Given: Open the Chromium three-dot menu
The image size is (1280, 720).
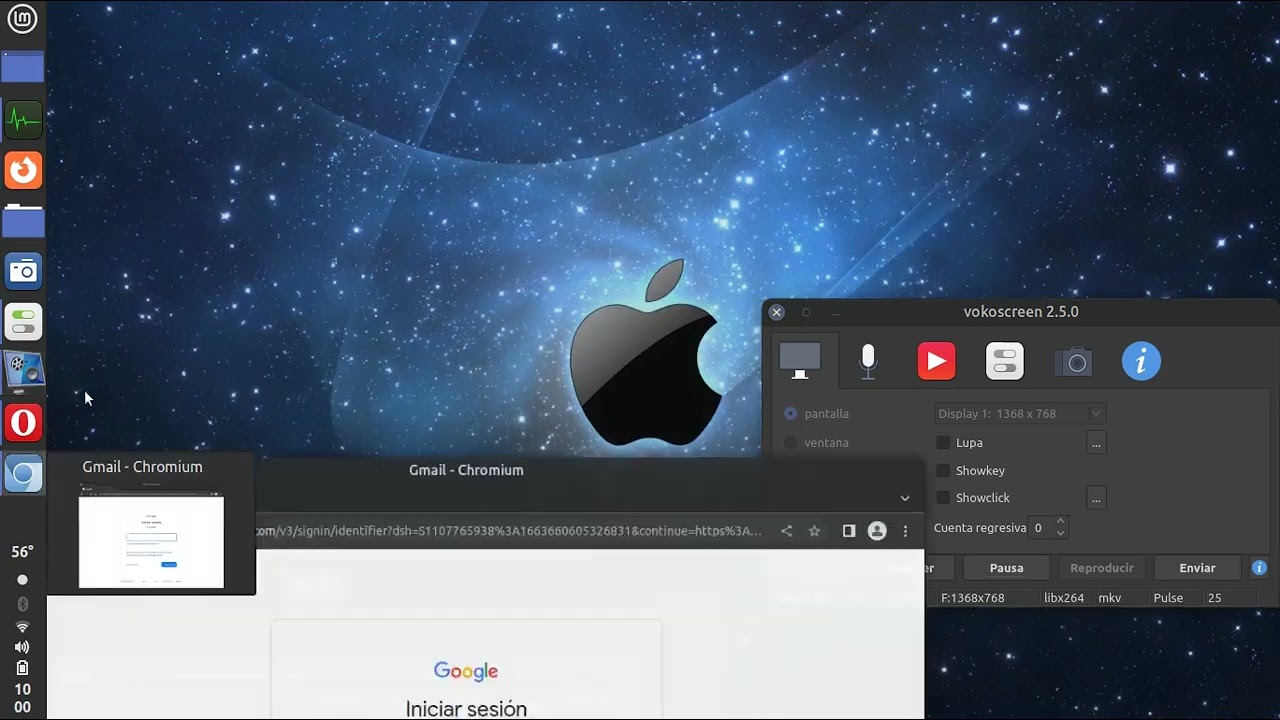Looking at the screenshot, I should tap(906, 531).
